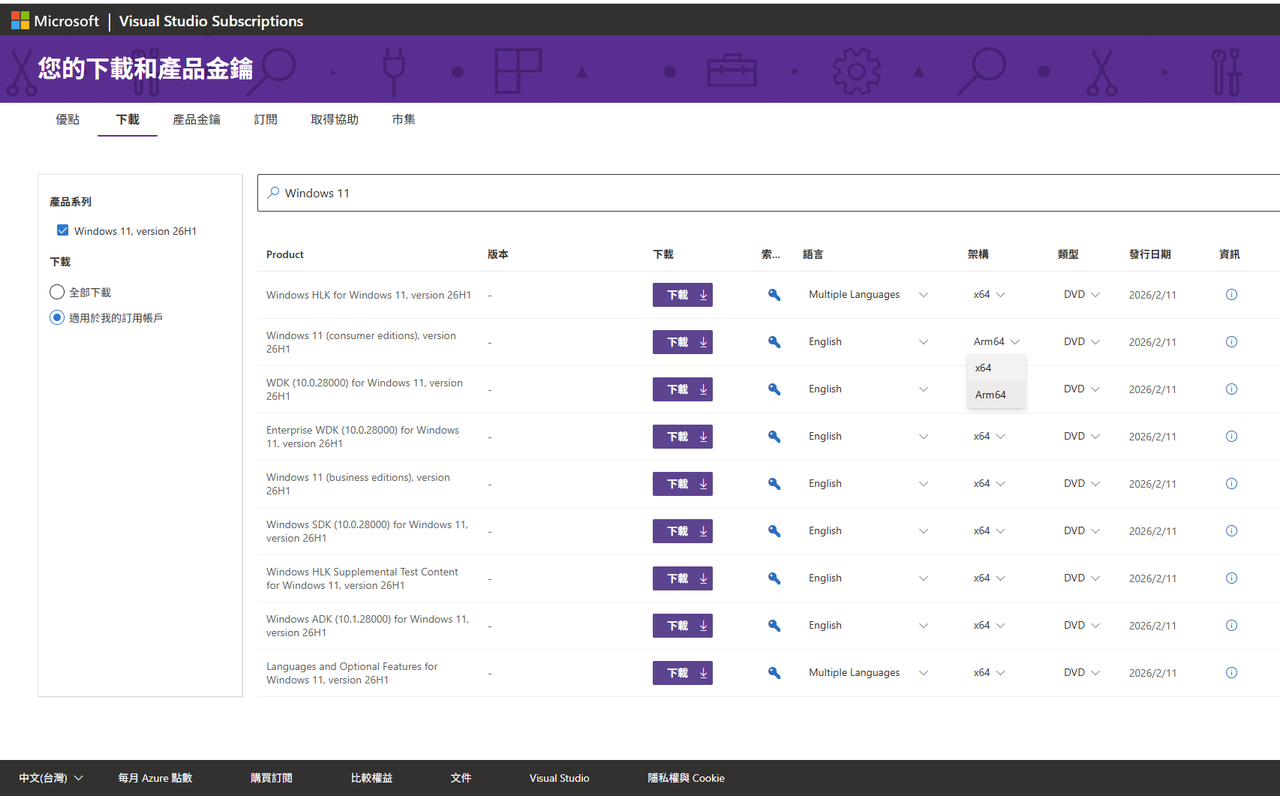The width and height of the screenshot is (1280, 796).
Task: Download Windows SDK (10.0.28000)
Action: pos(682,531)
